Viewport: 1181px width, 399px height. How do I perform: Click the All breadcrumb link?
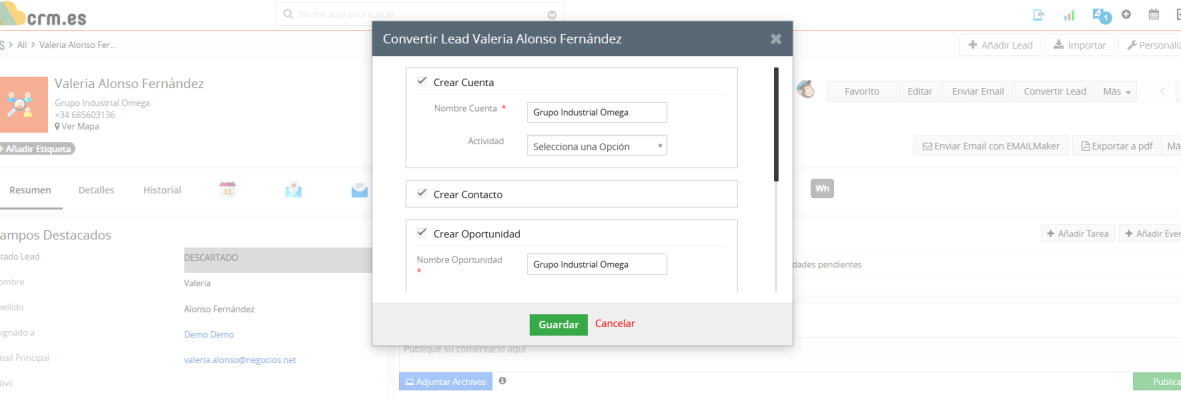[22, 45]
